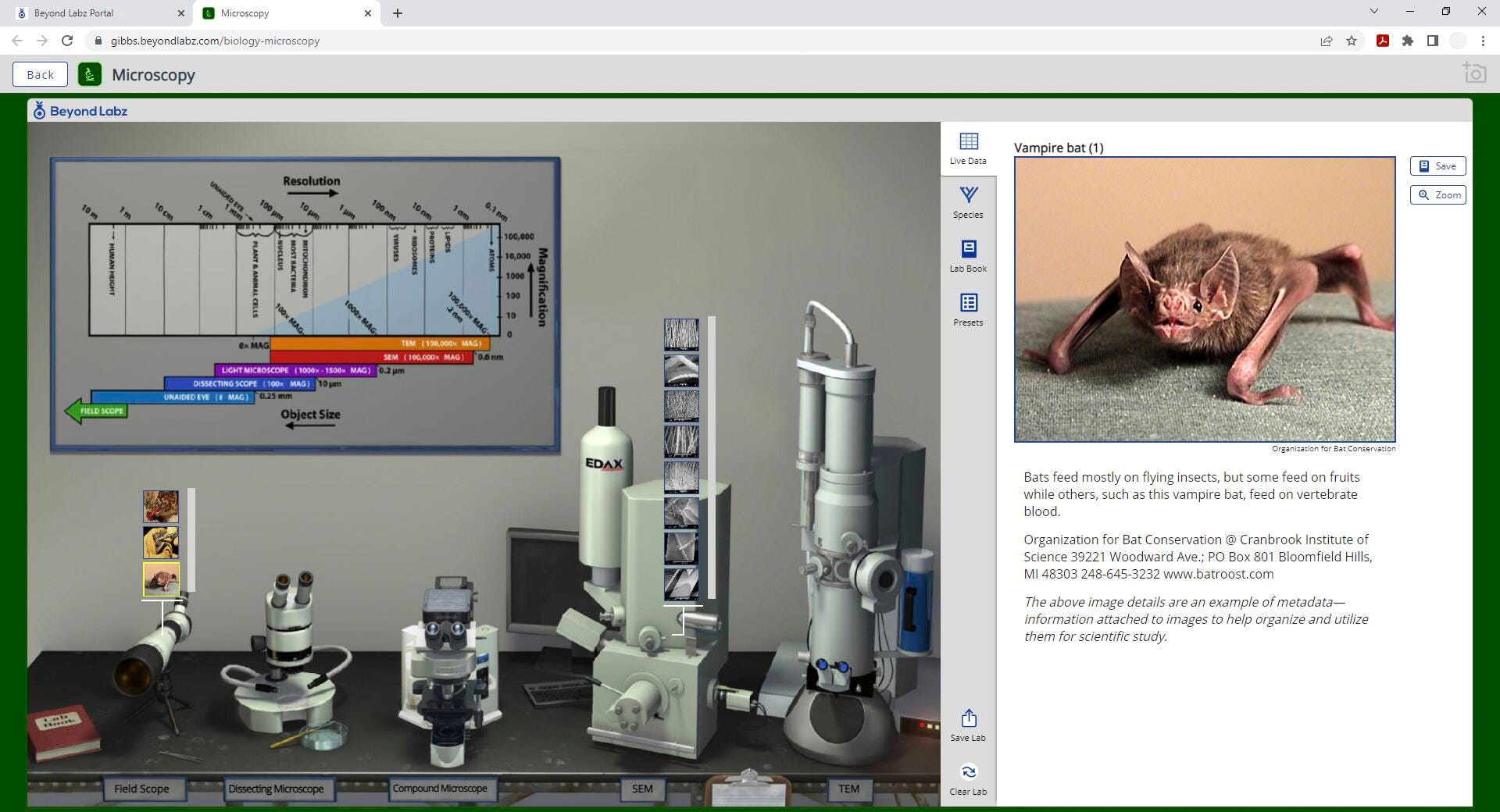Open a new browser tab

coord(398,13)
